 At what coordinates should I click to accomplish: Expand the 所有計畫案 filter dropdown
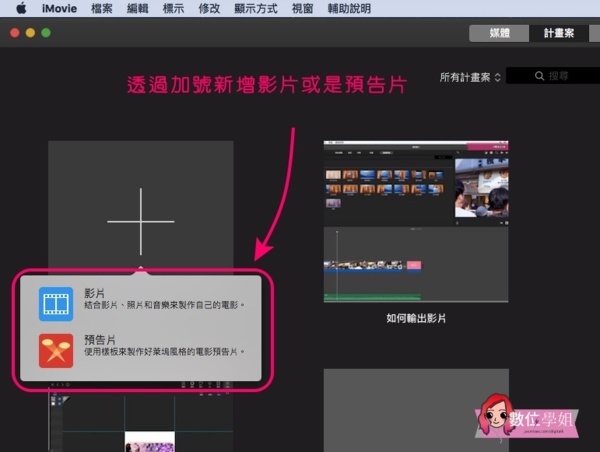[x=470, y=76]
